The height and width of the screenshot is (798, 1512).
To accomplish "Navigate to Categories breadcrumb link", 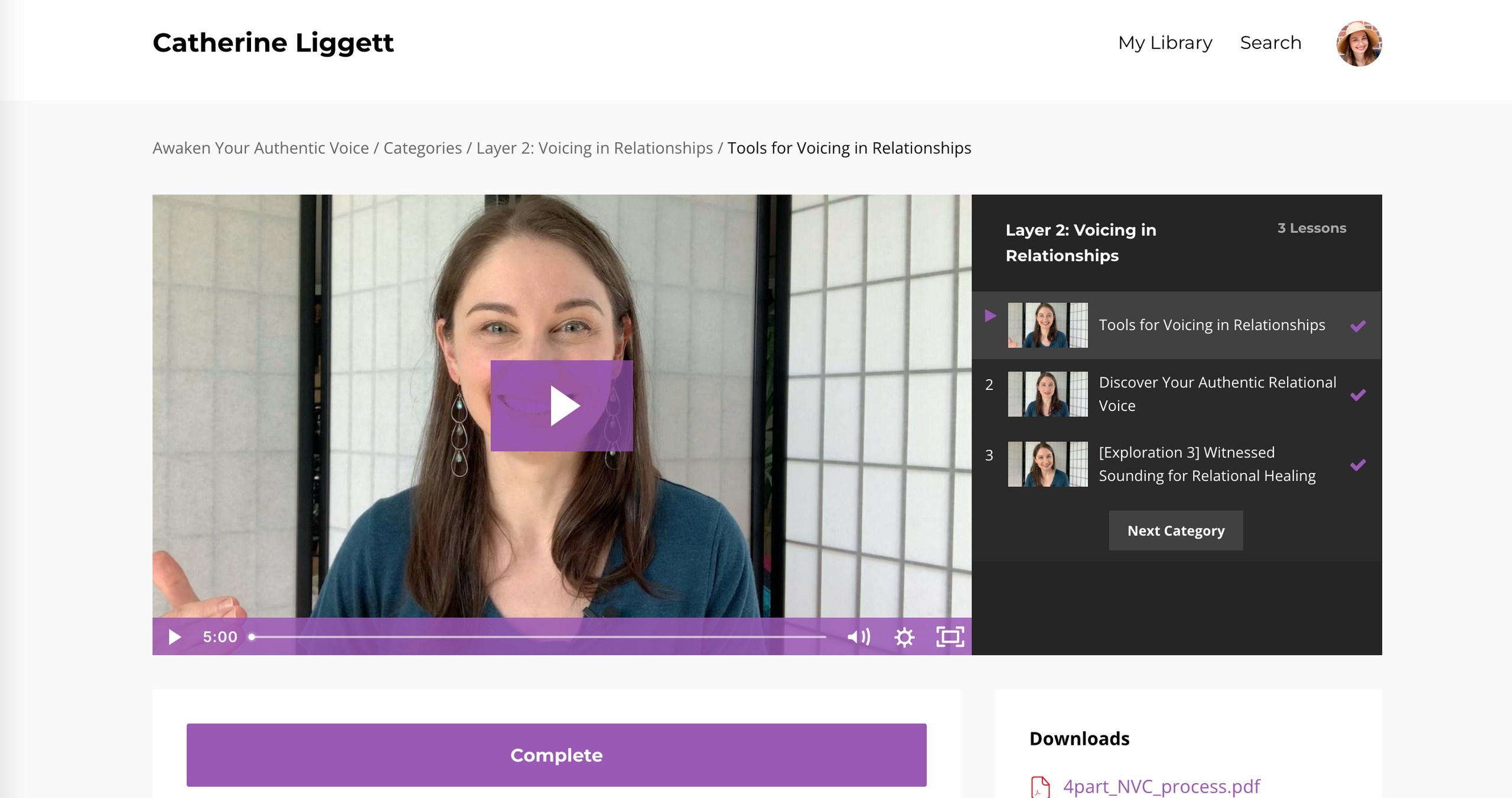I will click(422, 148).
